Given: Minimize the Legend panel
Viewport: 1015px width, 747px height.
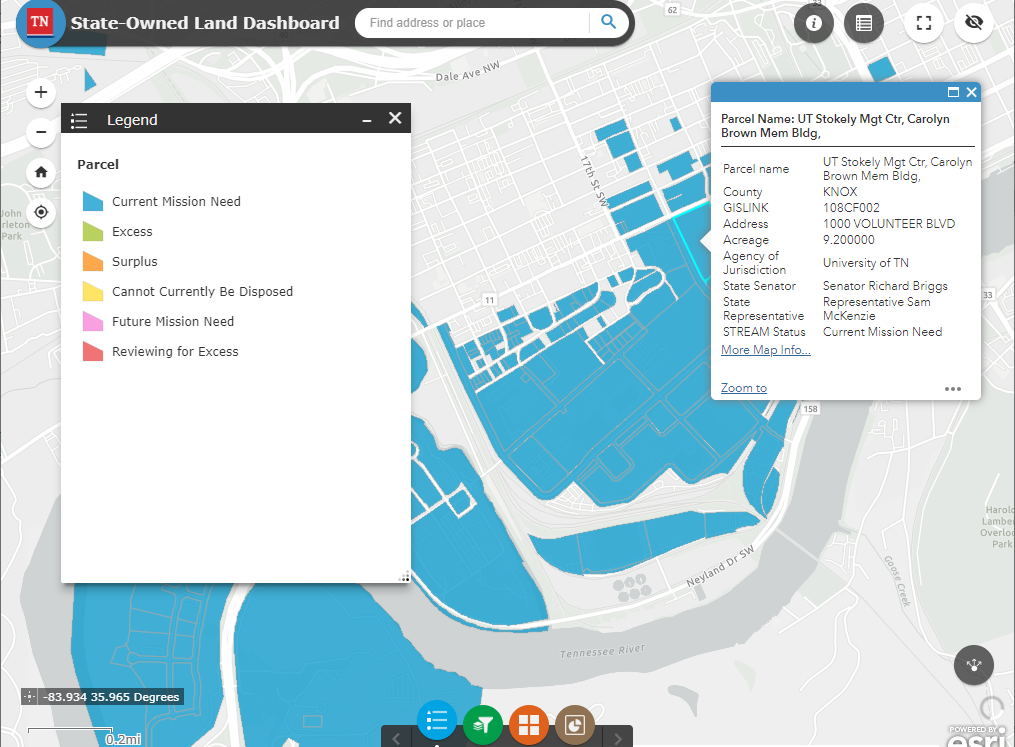Looking at the screenshot, I should point(367,120).
